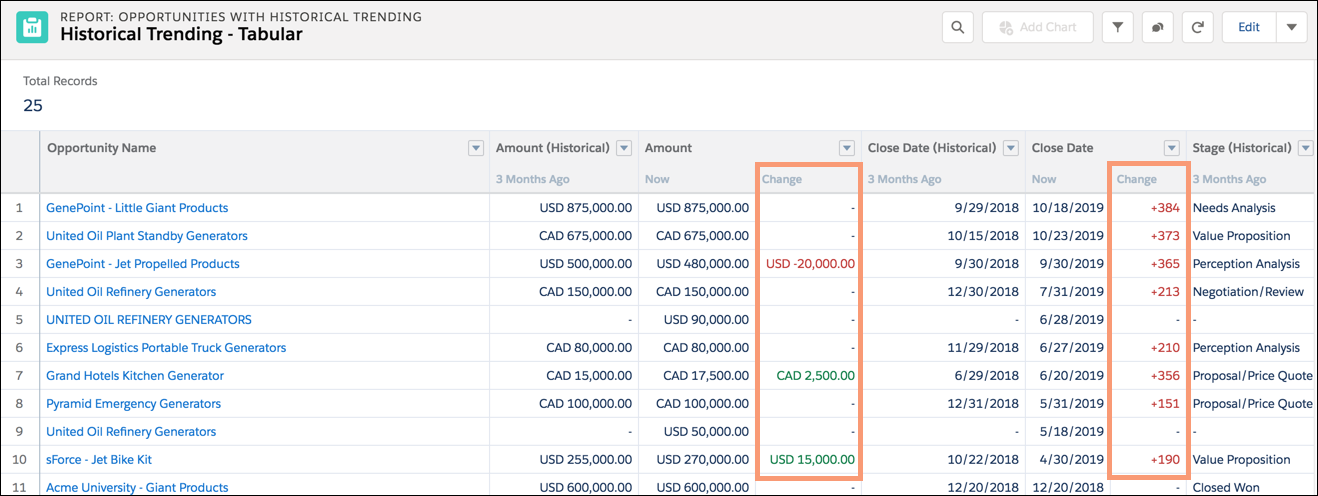Open the Opportunity Name column dropdown

tap(476, 148)
